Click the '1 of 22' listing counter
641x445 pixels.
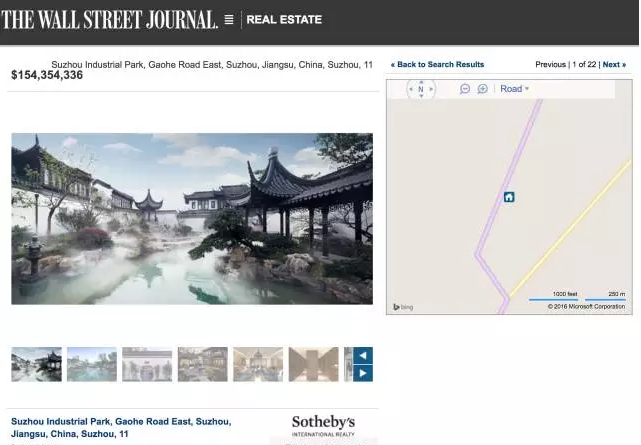(584, 65)
